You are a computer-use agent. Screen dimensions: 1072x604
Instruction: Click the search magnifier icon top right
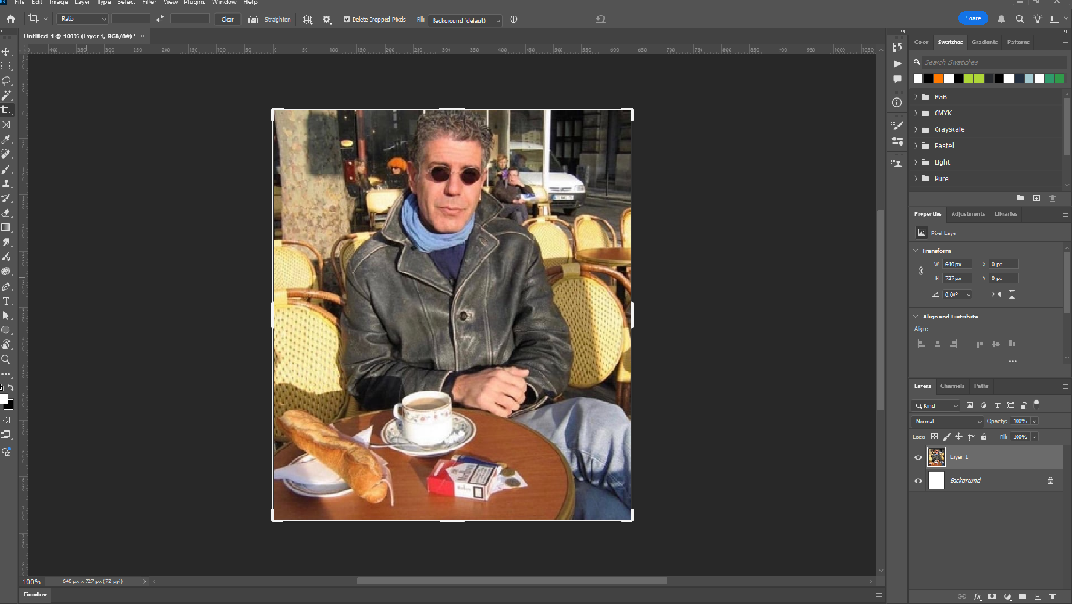1019,19
